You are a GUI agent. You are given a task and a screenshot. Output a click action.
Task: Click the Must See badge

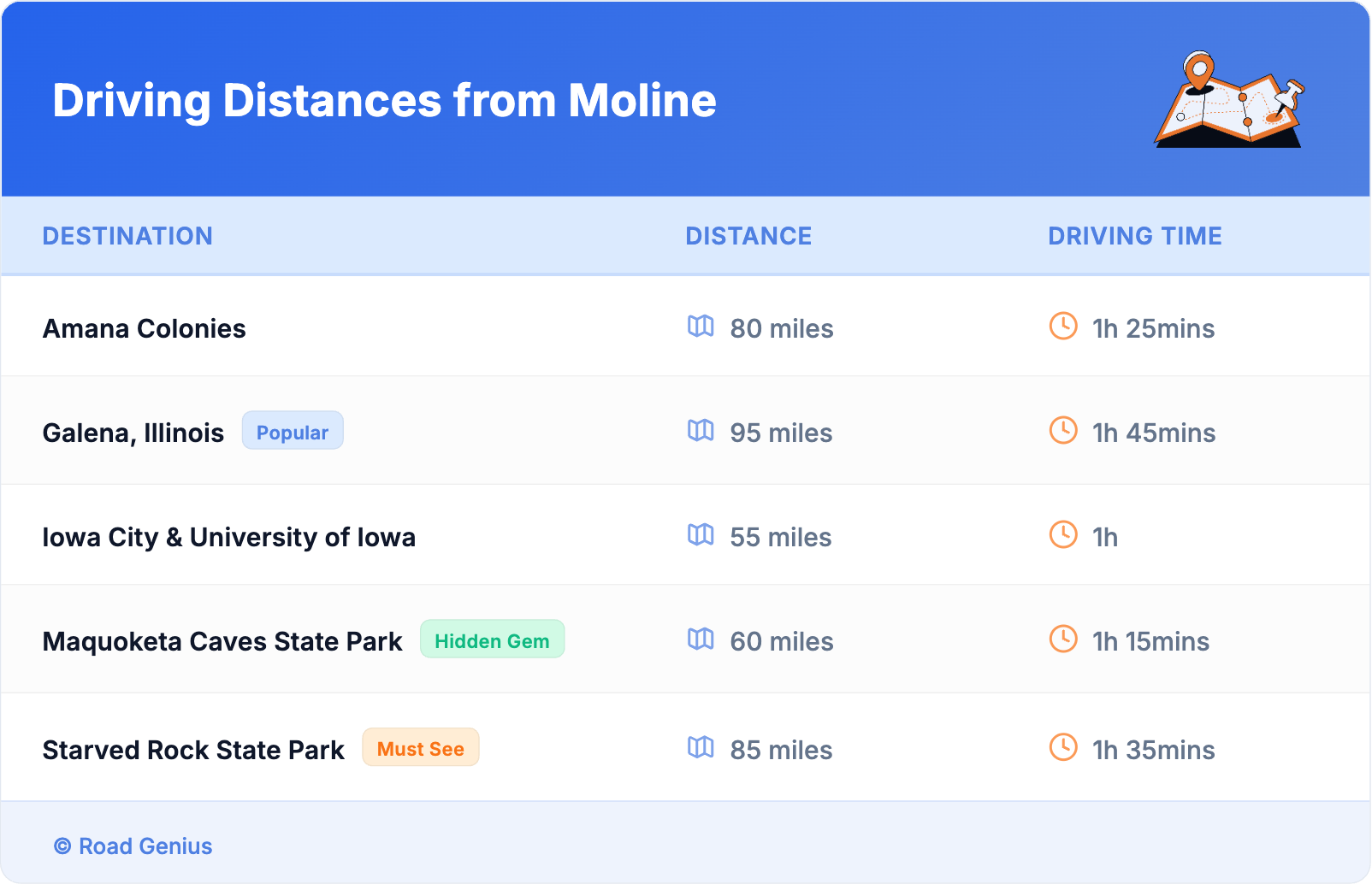coord(420,748)
